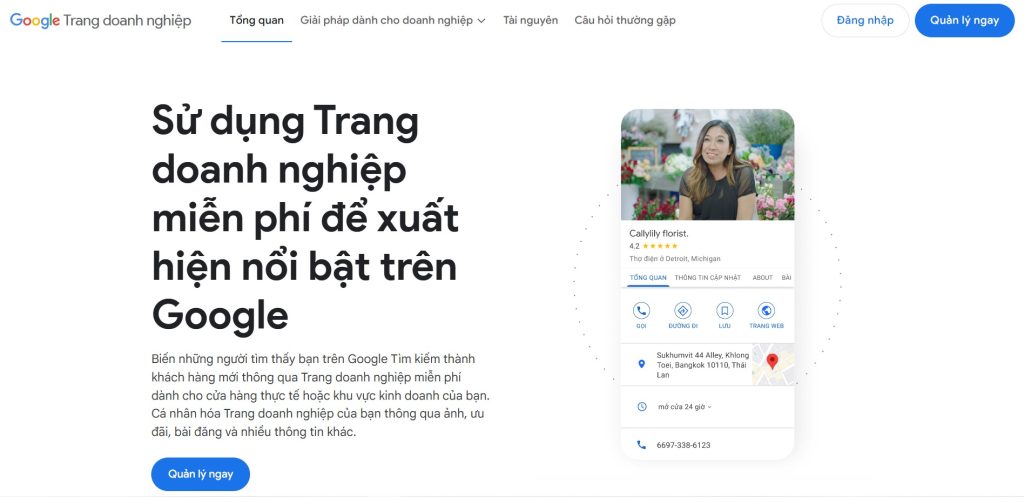
Task: Click the Callylily florist. business name
Action: 658,233
